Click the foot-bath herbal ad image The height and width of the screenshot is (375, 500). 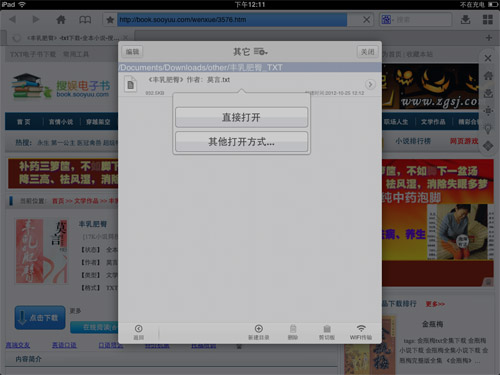[438, 223]
